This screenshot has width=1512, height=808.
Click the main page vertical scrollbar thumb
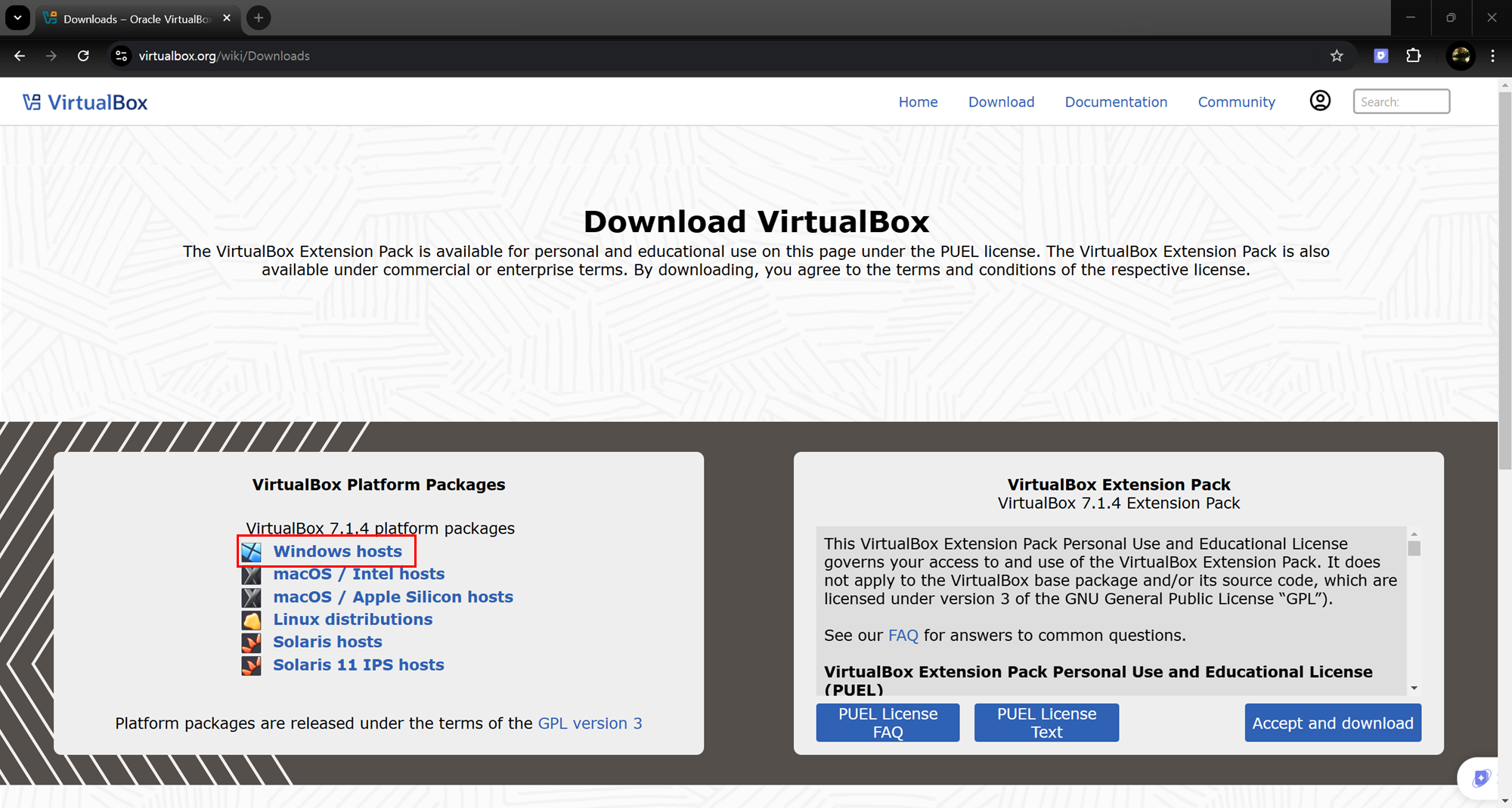(x=1504, y=280)
